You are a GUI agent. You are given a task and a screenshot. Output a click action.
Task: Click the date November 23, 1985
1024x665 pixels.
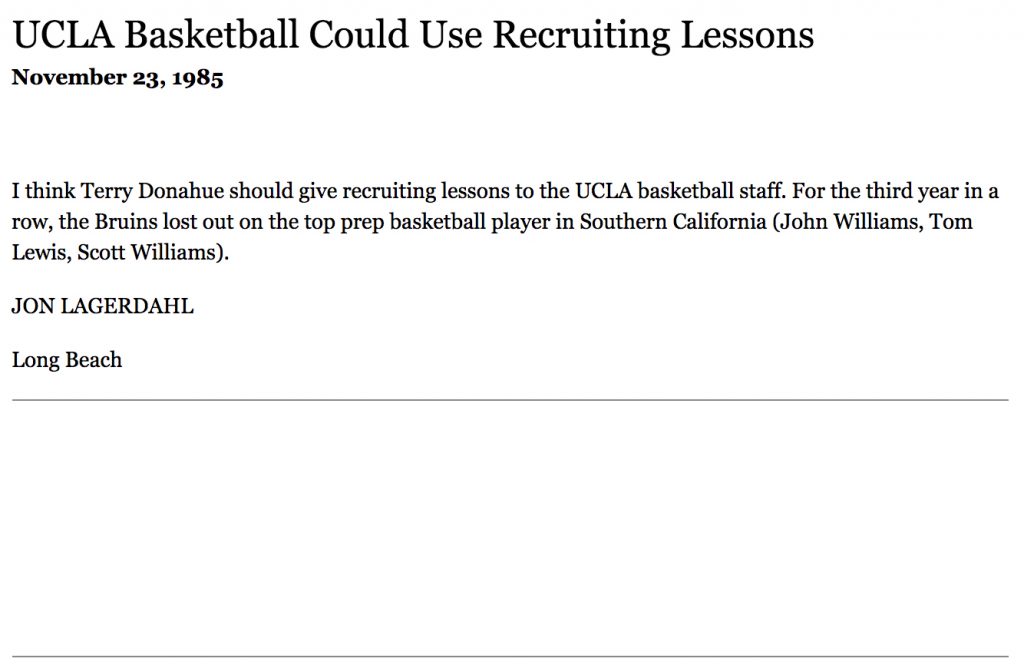pos(118,78)
